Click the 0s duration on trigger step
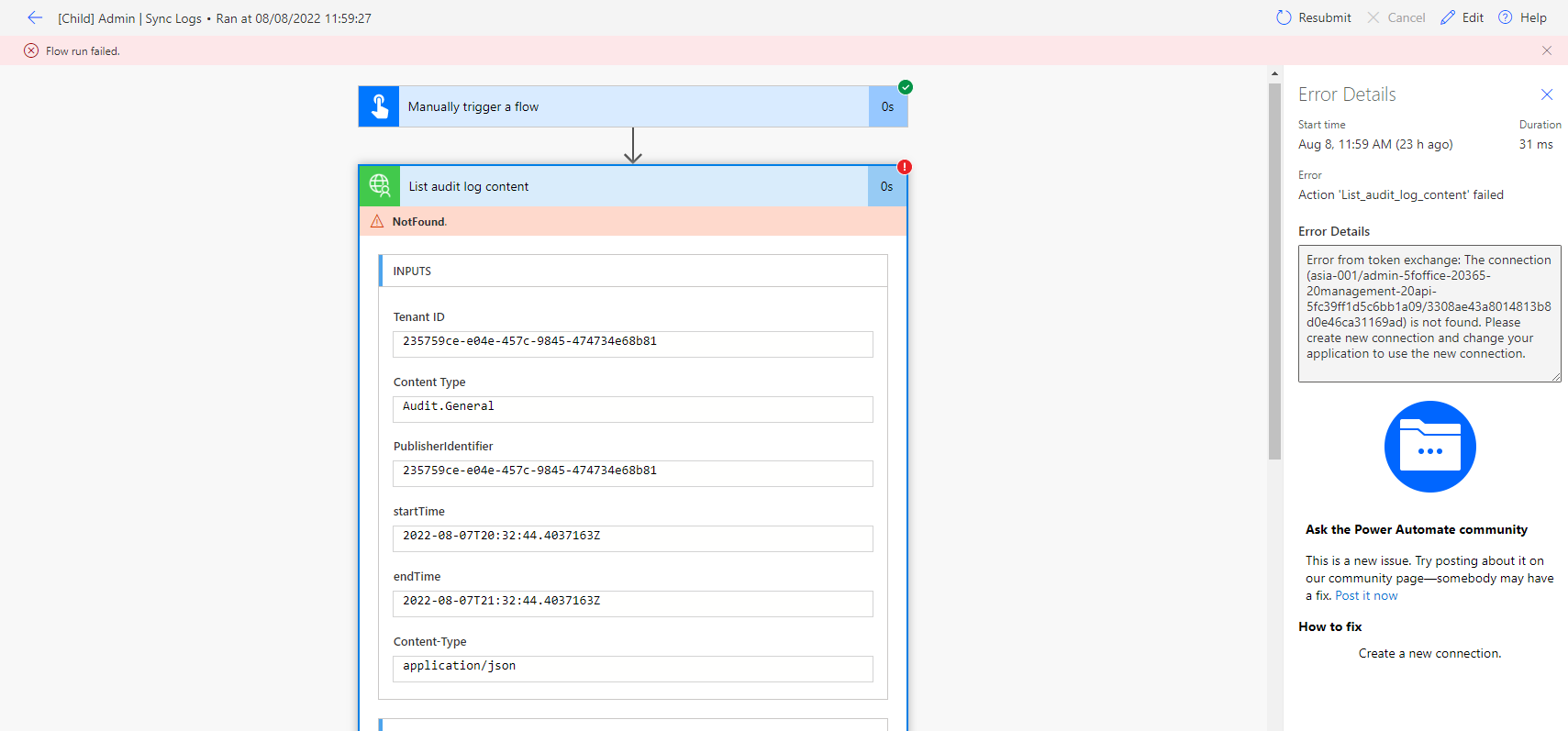This screenshot has height=731, width=1568. (887, 106)
